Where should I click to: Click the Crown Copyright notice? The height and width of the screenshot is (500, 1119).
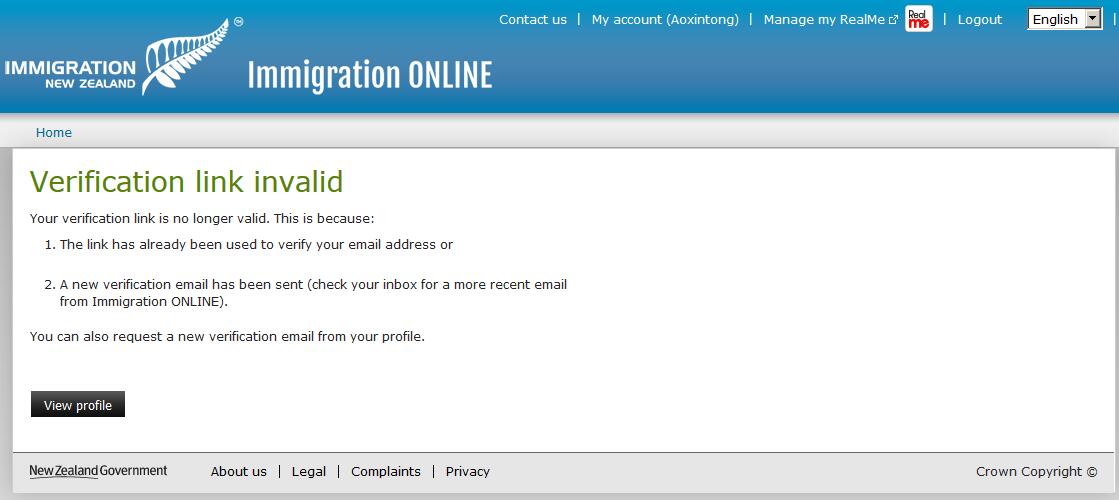click(1036, 471)
